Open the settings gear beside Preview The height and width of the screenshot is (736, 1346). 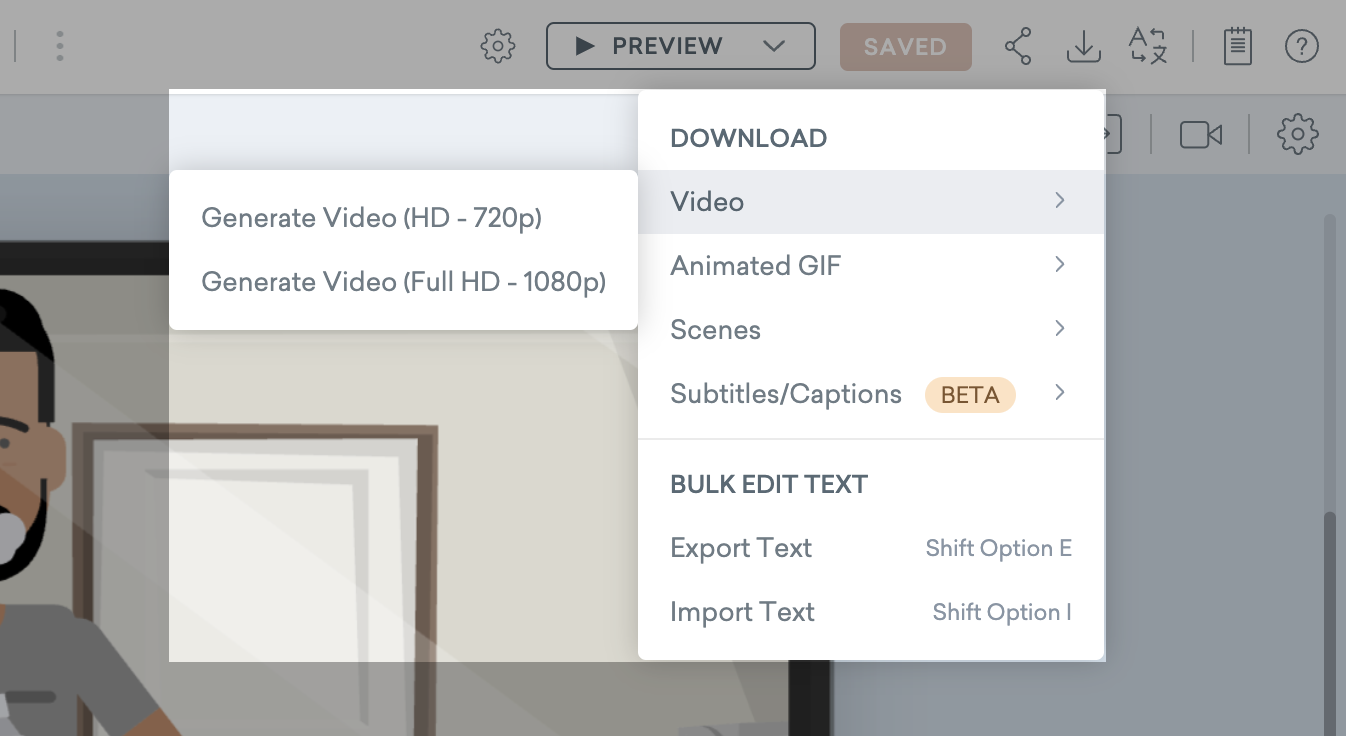click(x=497, y=46)
